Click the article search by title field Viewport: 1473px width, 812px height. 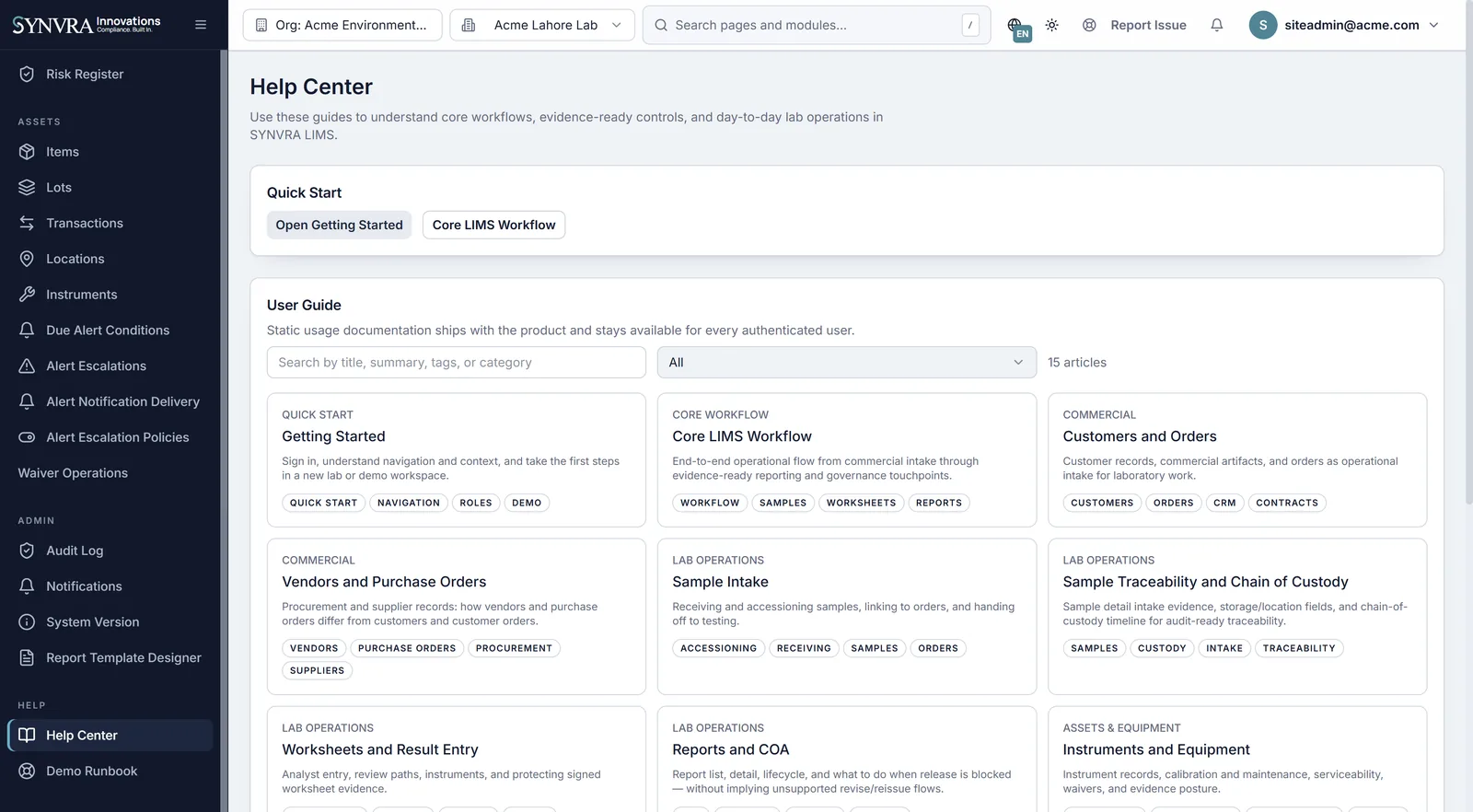click(457, 363)
